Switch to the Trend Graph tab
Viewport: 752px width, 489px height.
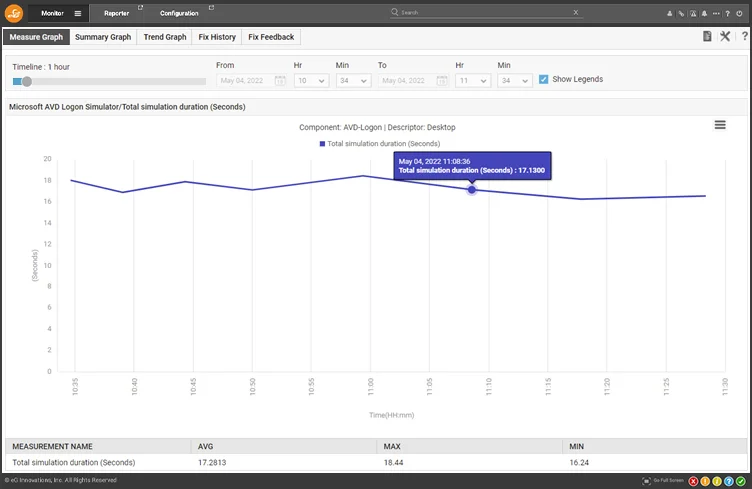tap(164, 37)
